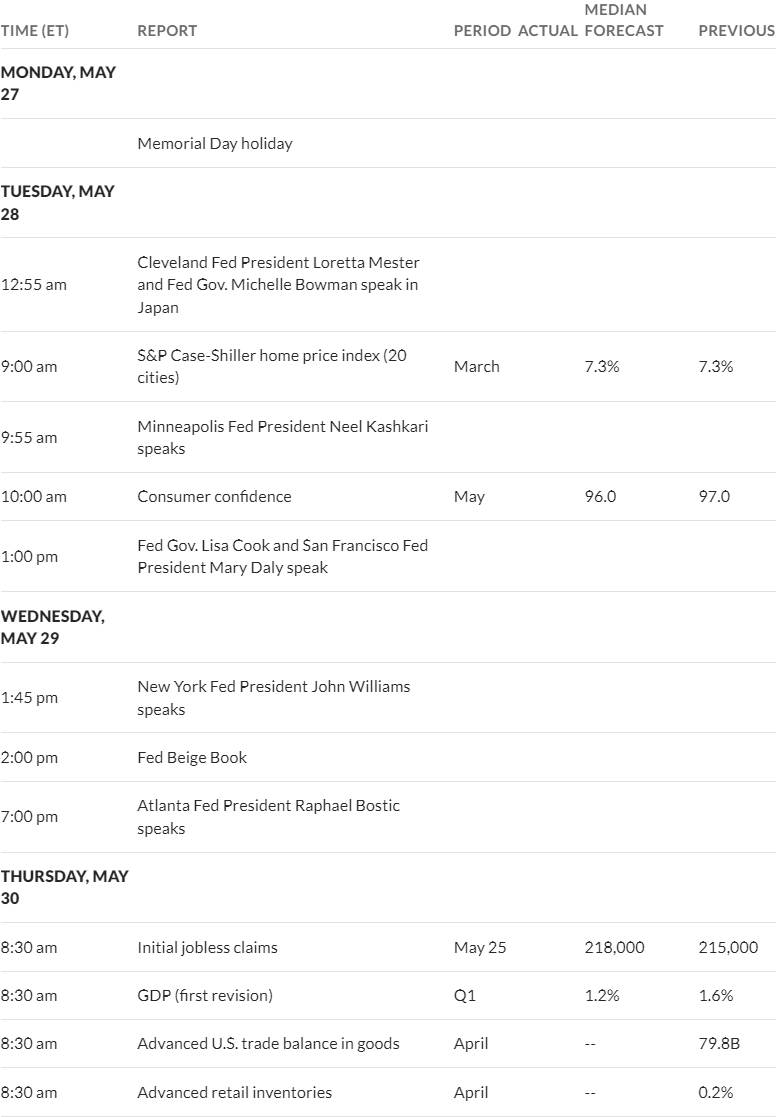Open Initial jobless claims report

(207, 947)
